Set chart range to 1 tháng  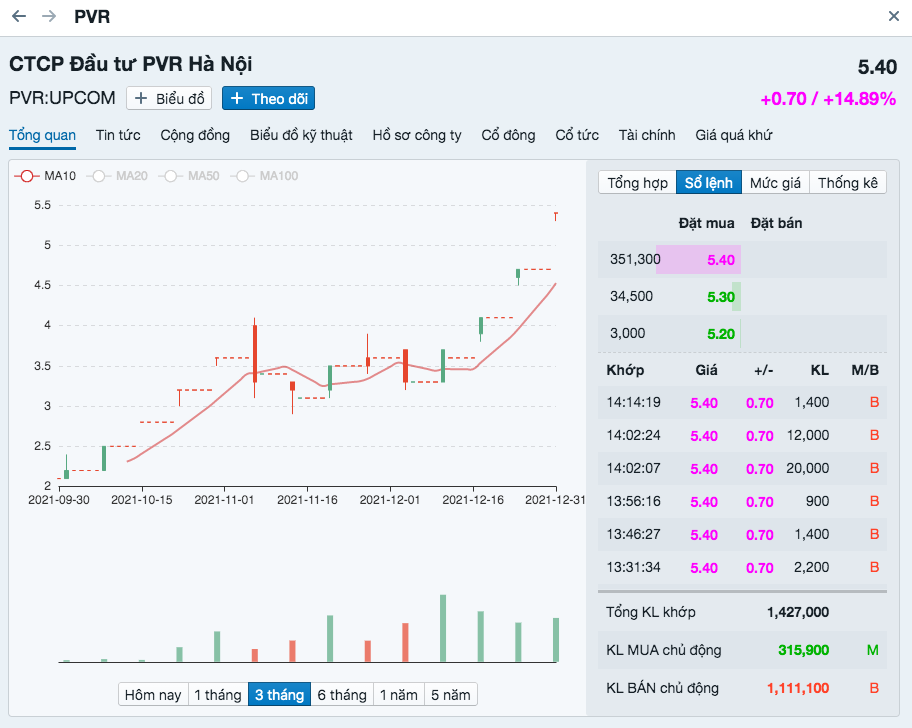coord(218,694)
